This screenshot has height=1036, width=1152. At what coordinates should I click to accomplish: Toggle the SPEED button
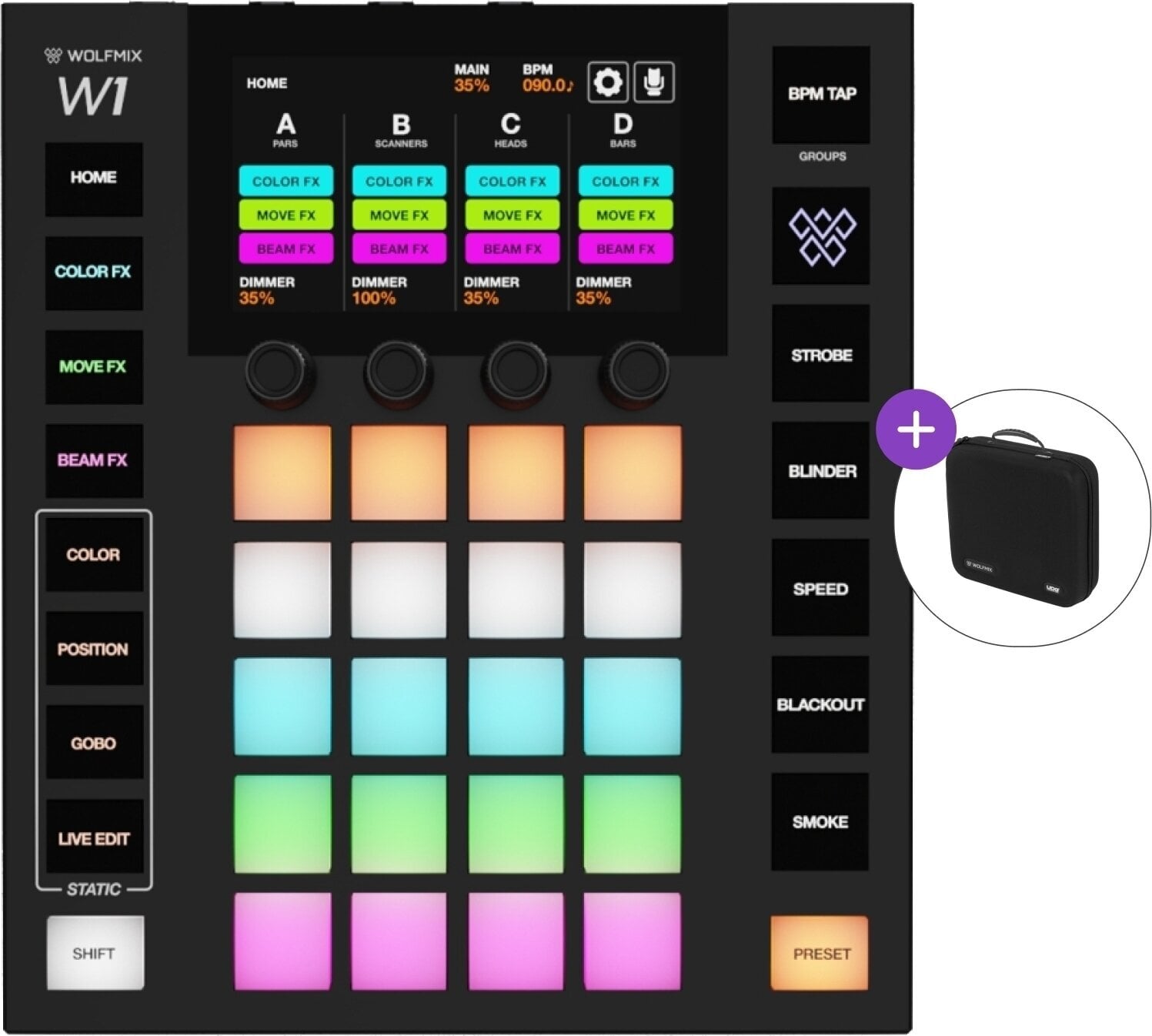(x=821, y=589)
